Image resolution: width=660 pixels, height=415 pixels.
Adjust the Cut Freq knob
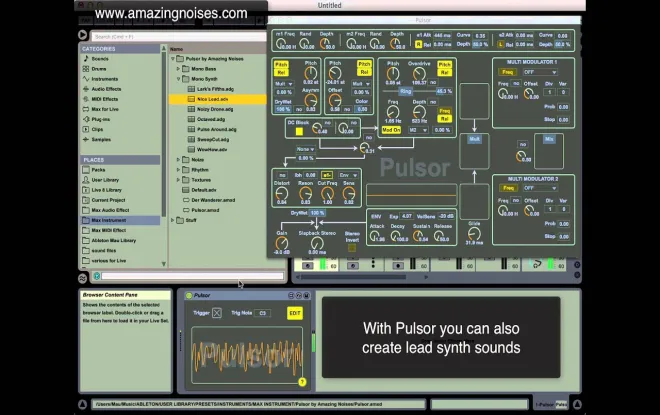327,193
